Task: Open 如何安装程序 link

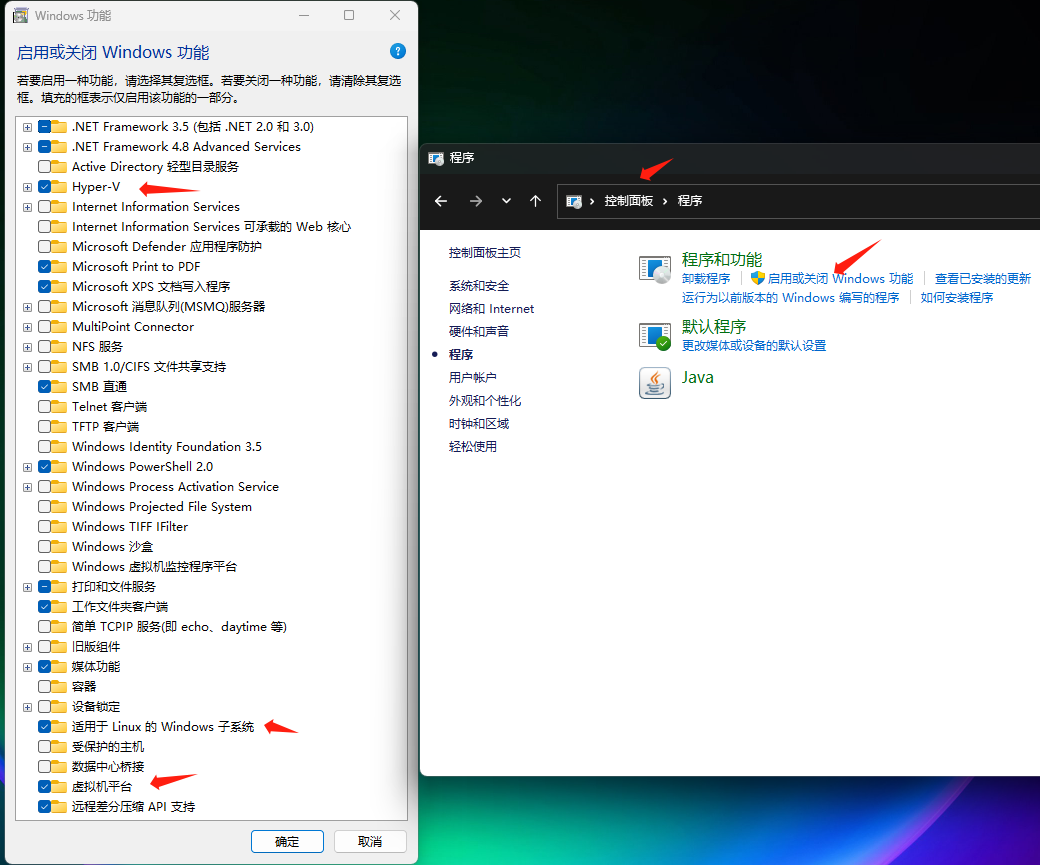Action: pyautogui.click(x=956, y=298)
